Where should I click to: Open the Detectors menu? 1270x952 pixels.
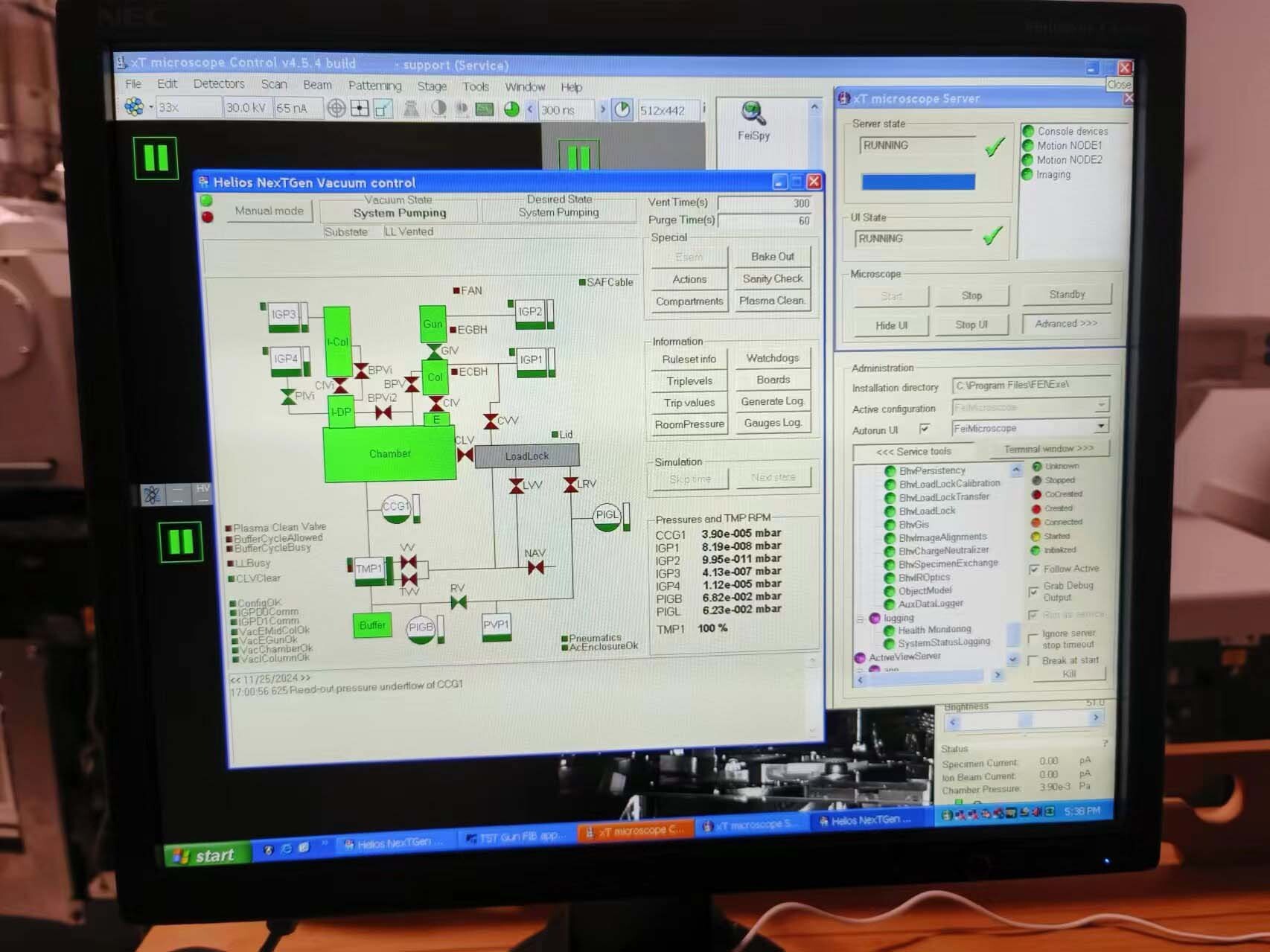click(x=219, y=84)
